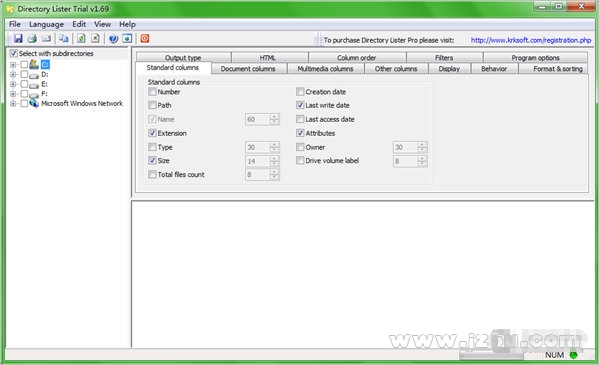Click the C: drive icon in tree
This screenshot has height=365, width=599.
[x=34, y=64]
